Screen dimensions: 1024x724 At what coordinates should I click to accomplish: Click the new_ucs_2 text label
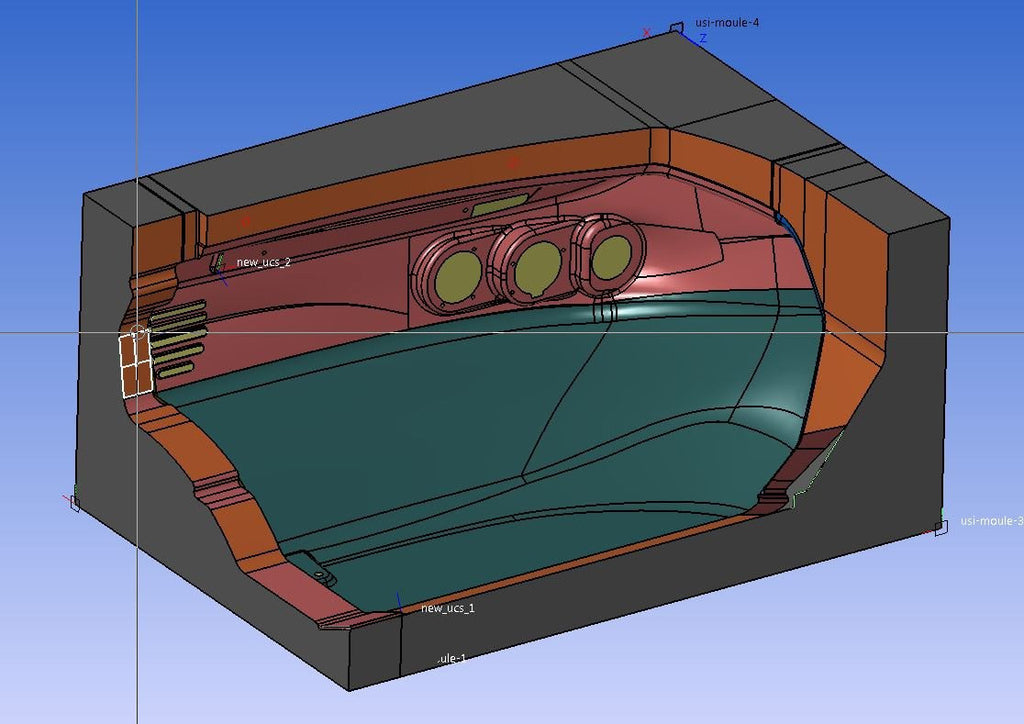264,263
